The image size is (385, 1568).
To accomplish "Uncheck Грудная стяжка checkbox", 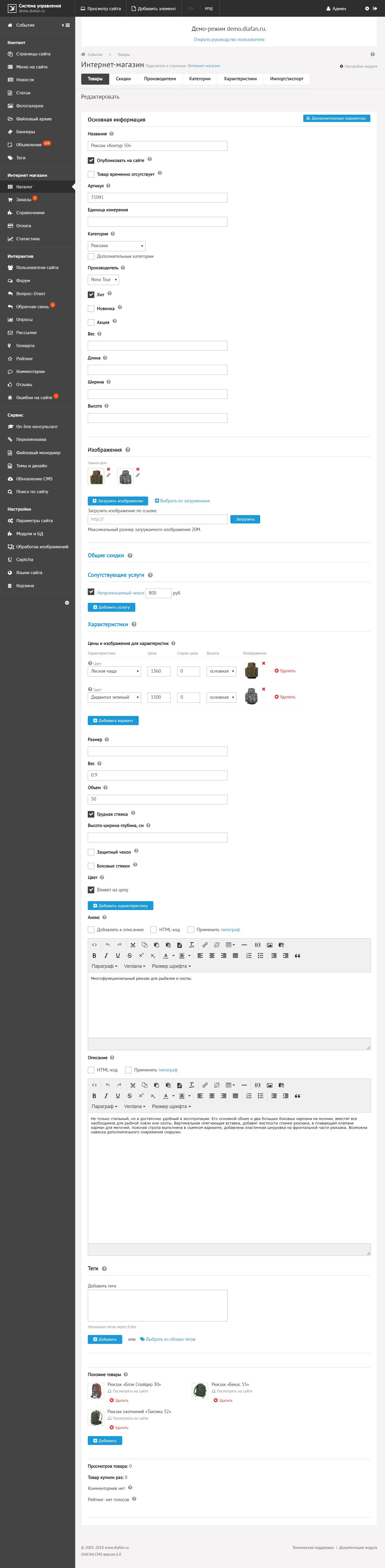I will (x=91, y=814).
